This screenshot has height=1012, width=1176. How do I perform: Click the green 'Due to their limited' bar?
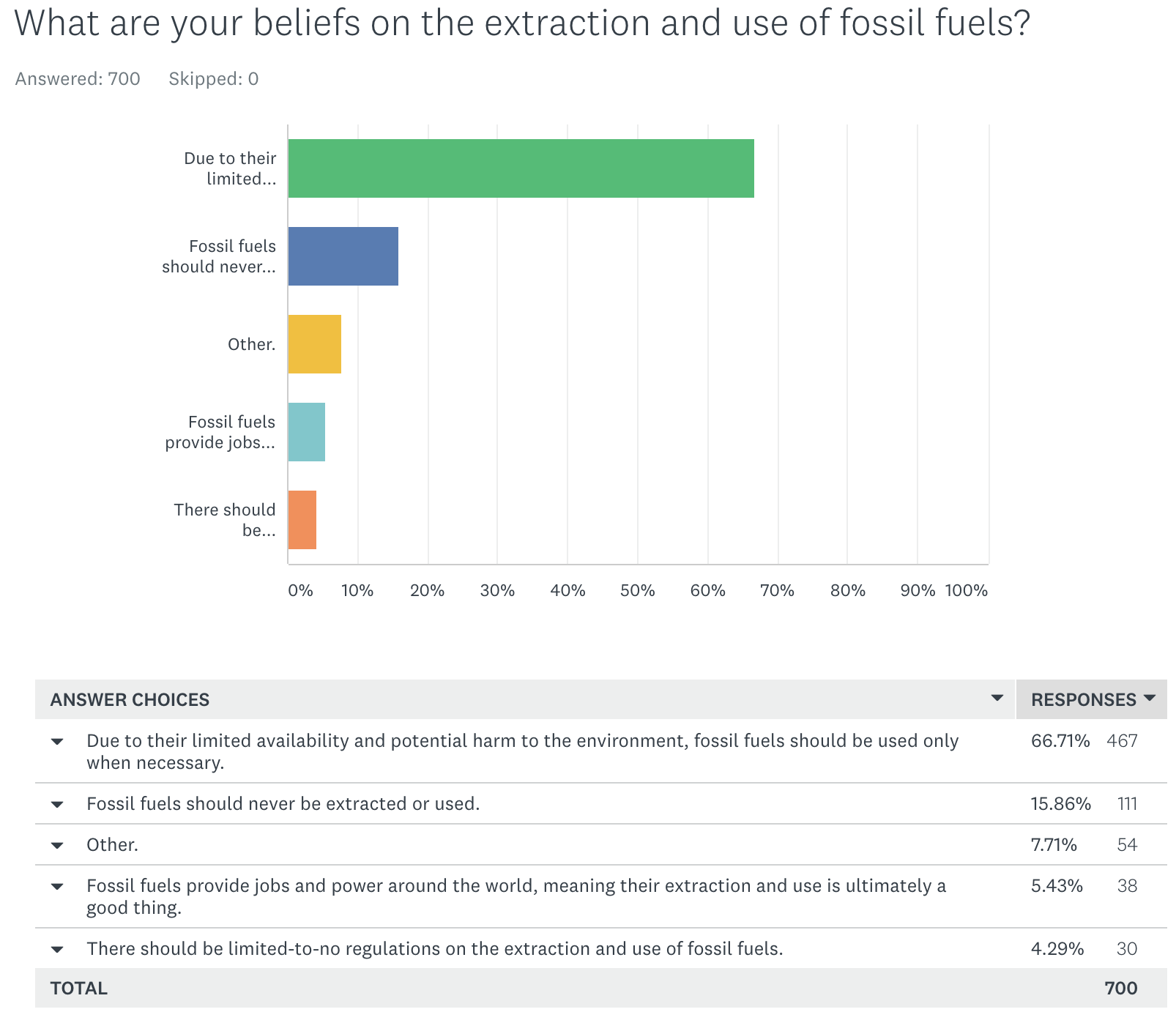tap(521, 168)
